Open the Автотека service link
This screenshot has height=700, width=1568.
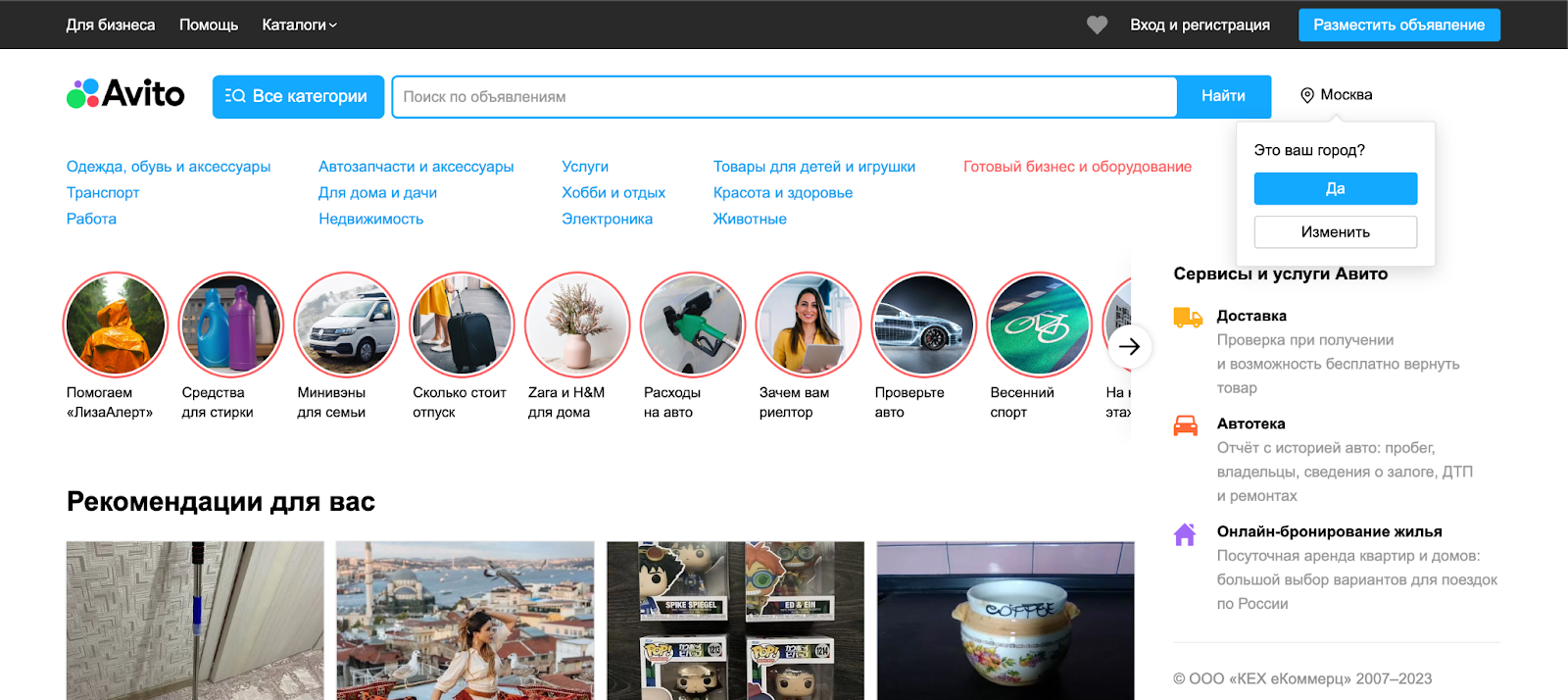(1250, 424)
